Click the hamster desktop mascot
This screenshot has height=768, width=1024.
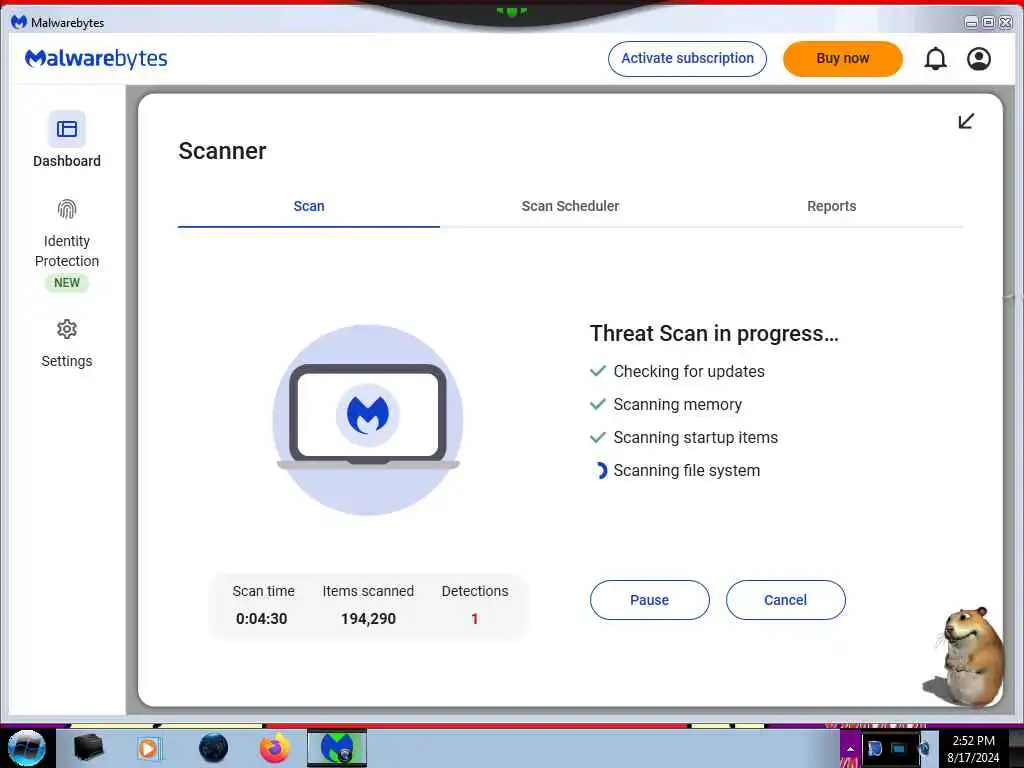coord(966,657)
